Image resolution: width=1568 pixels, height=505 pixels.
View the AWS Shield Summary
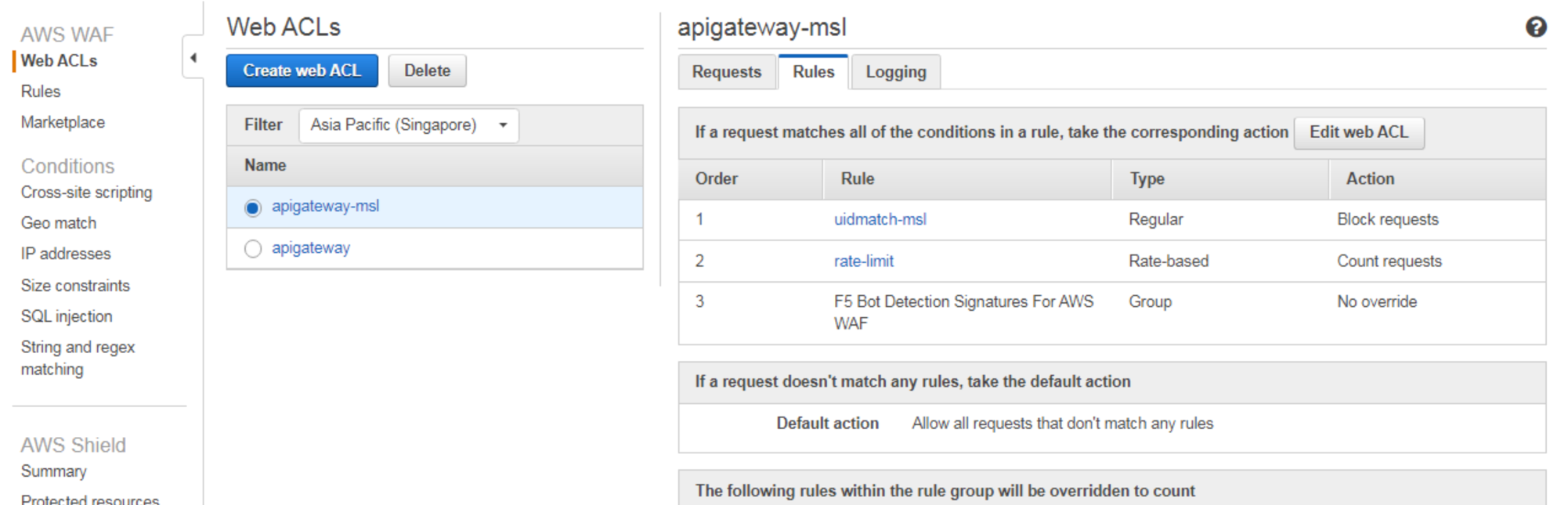(53, 471)
